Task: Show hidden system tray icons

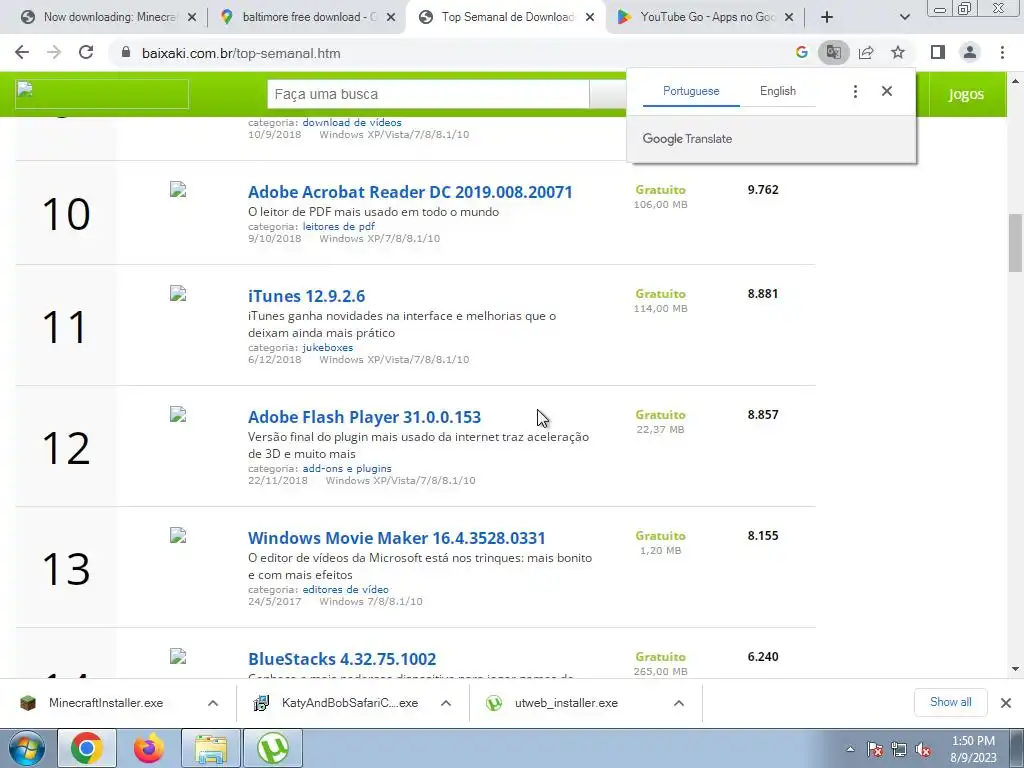Action: pyautogui.click(x=850, y=749)
